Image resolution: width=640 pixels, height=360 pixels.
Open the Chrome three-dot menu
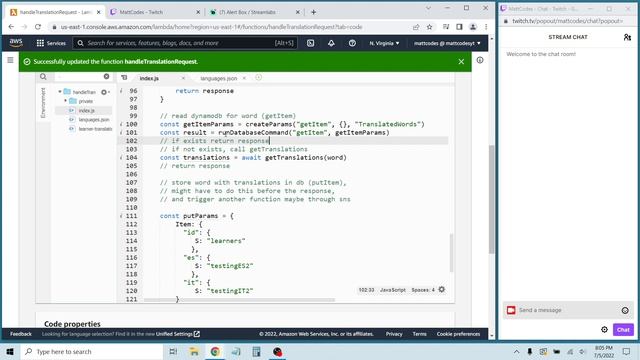[x=486, y=27]
